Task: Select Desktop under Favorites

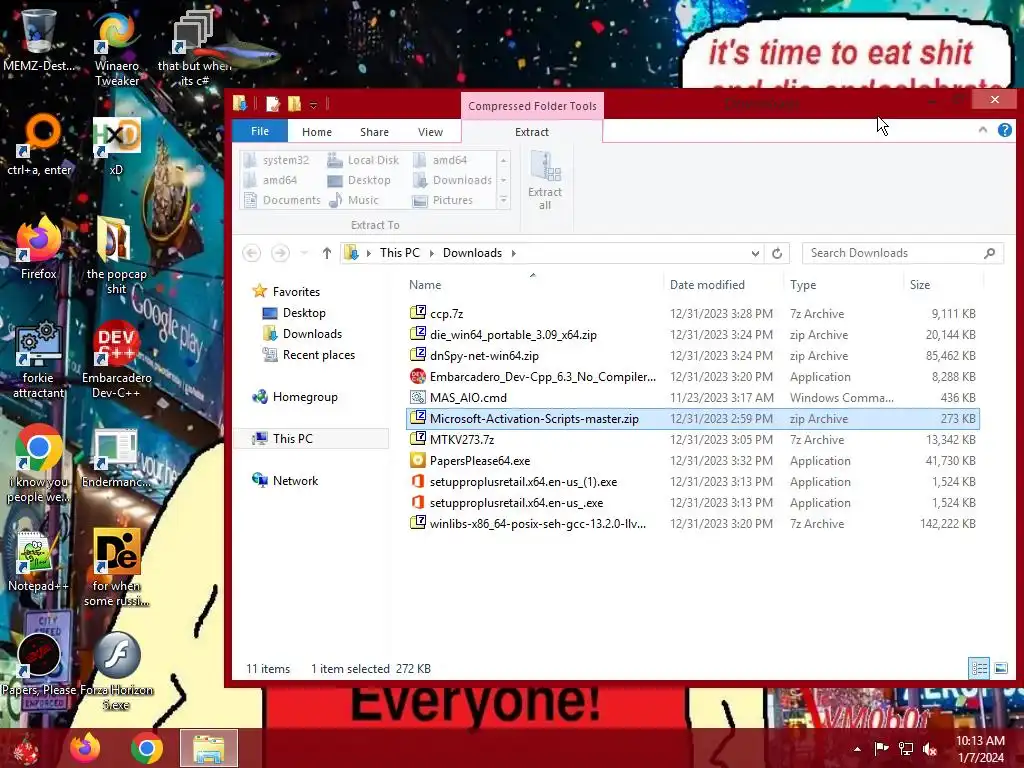Action: pyautogui.click(x=304, y=313)
